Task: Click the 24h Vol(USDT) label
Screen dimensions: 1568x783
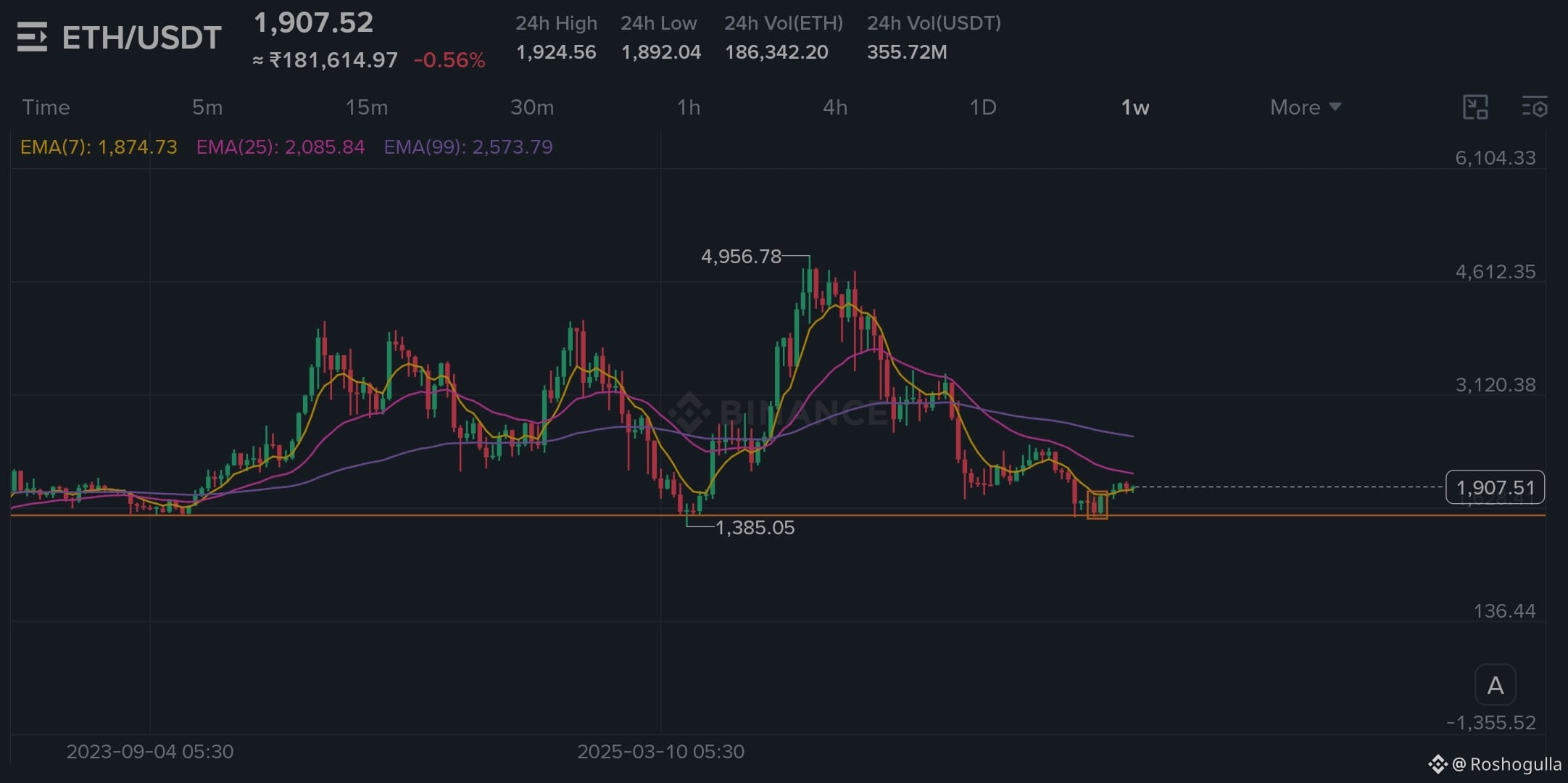Action: 934,23
